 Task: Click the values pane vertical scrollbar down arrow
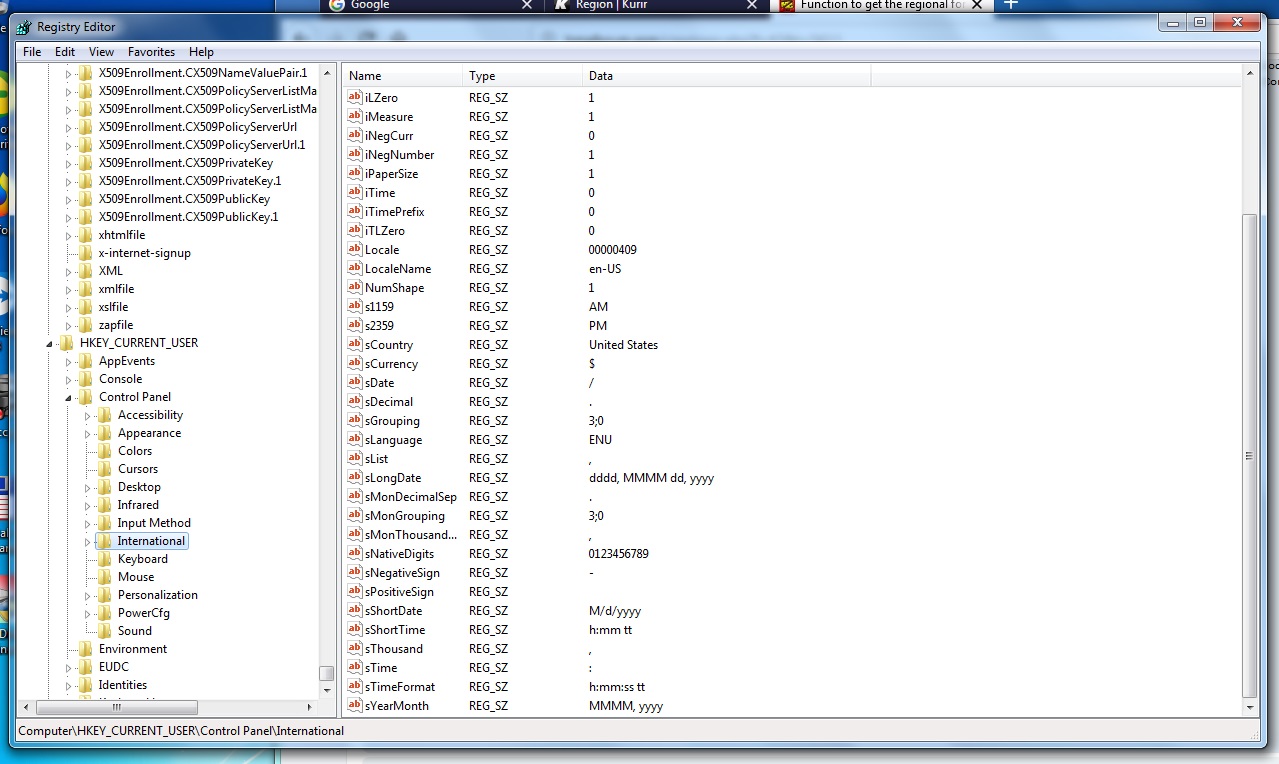click(1249, 706)
